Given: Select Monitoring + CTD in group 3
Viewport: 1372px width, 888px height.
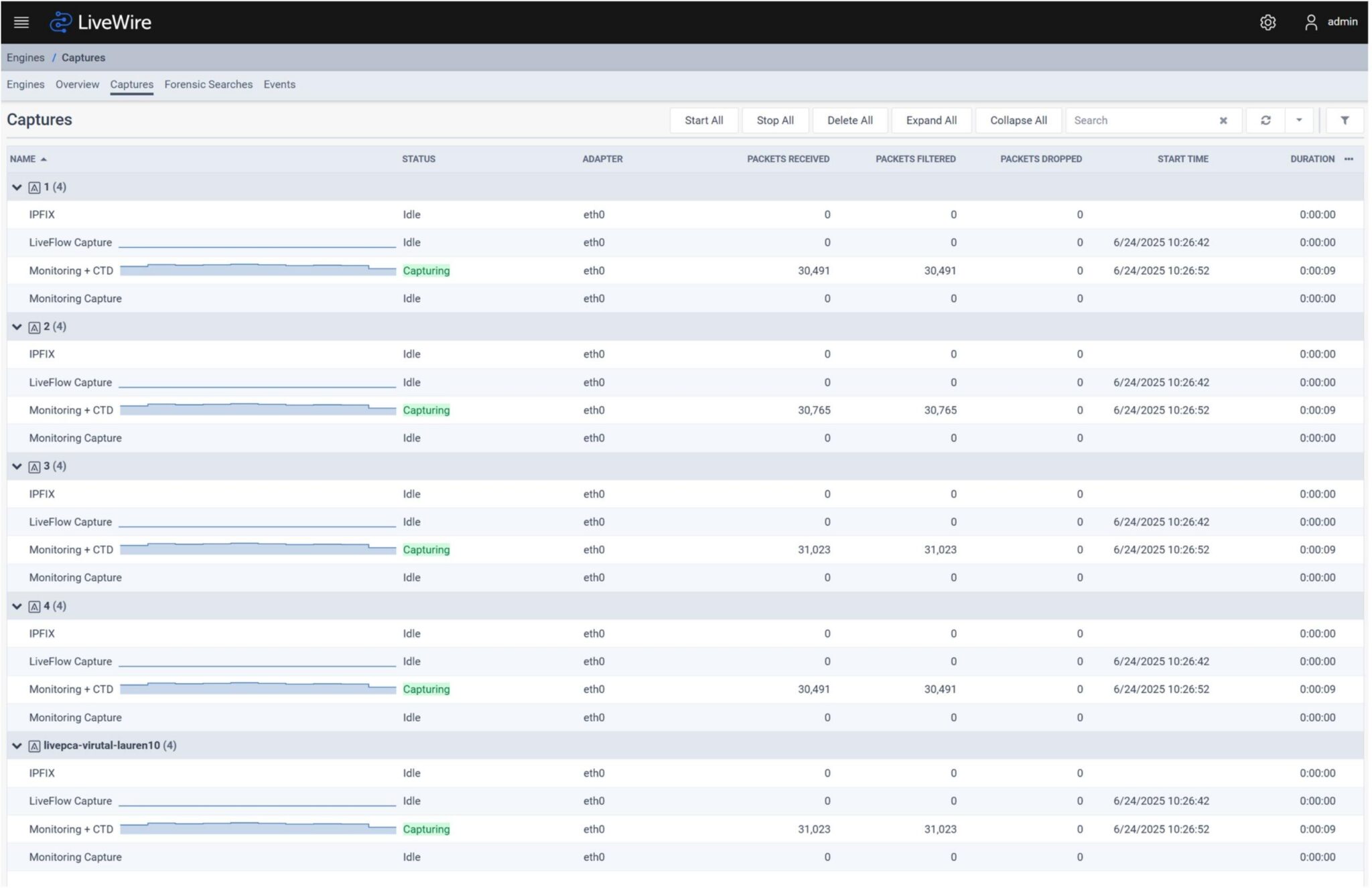Looking at the screenshot, I should point(71,550).
